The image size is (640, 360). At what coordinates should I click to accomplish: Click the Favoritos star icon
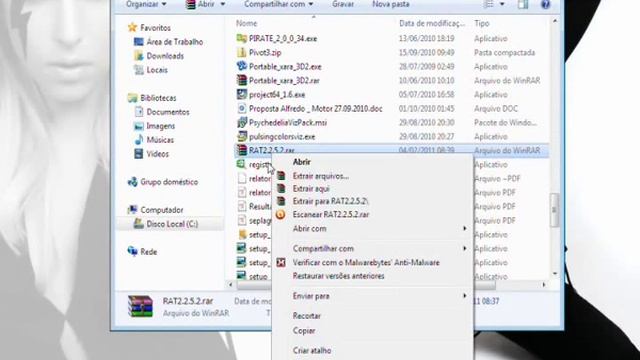(x=132, y=27)
